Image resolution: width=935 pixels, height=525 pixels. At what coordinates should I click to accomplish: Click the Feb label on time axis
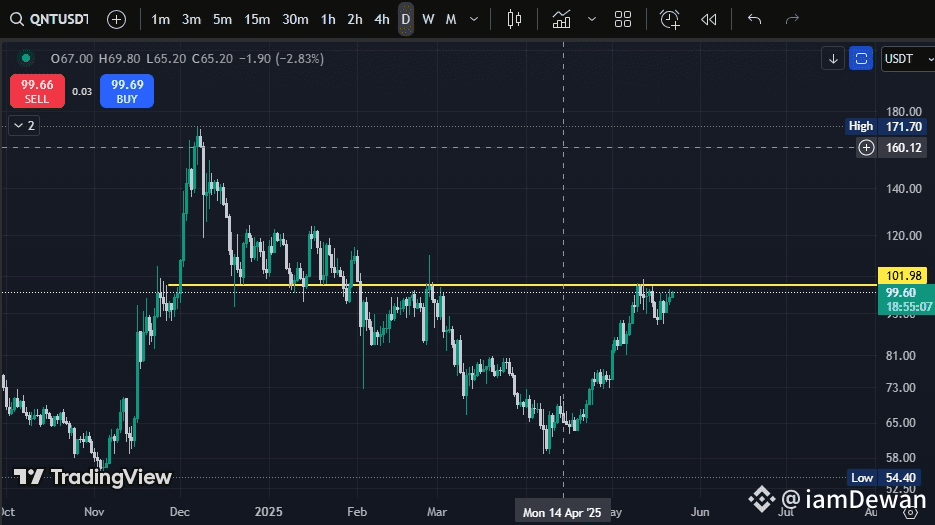pyautogui.click(x=357, y=512)
